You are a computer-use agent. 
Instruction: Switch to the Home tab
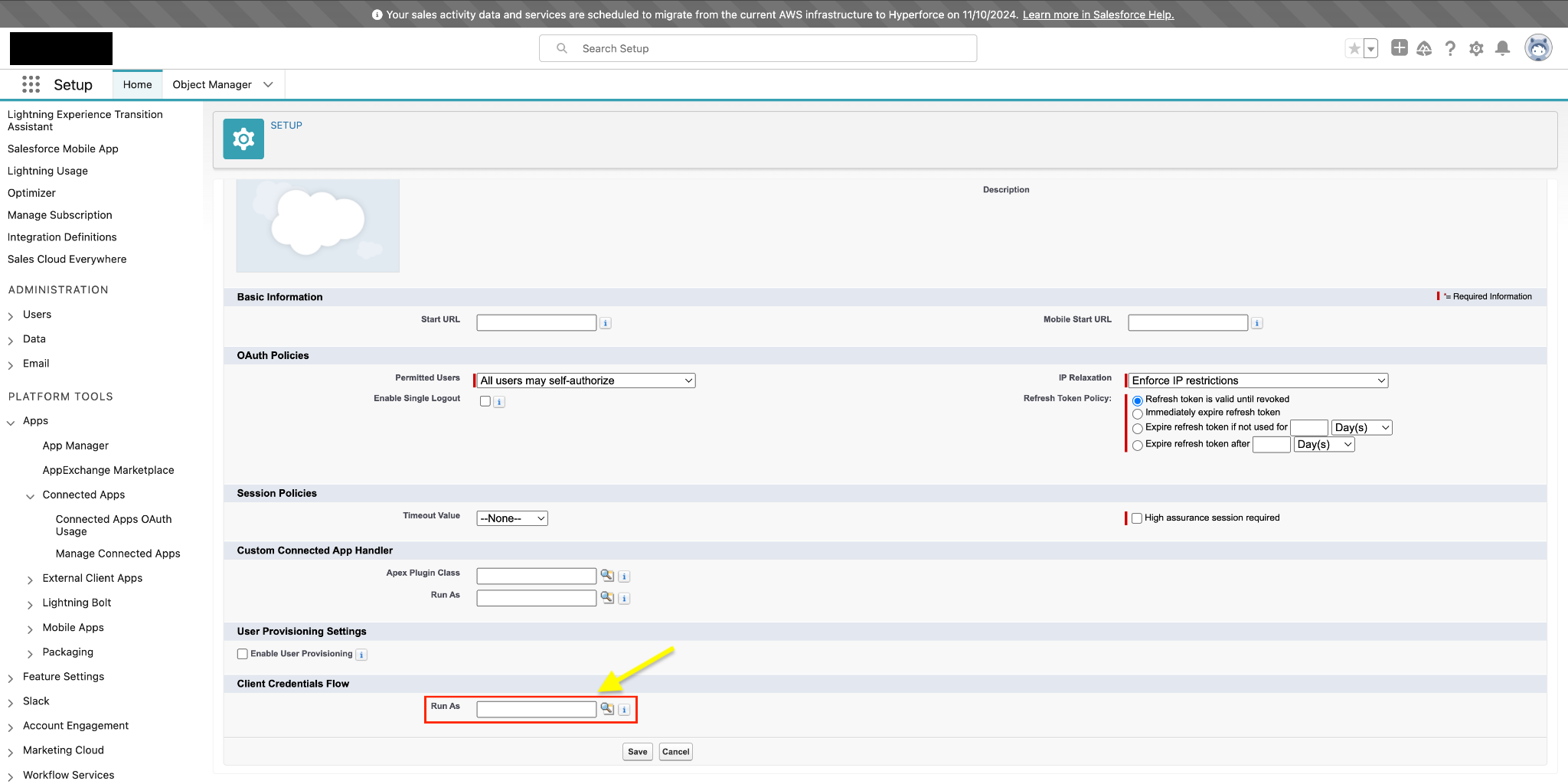[x=138, y=84]
